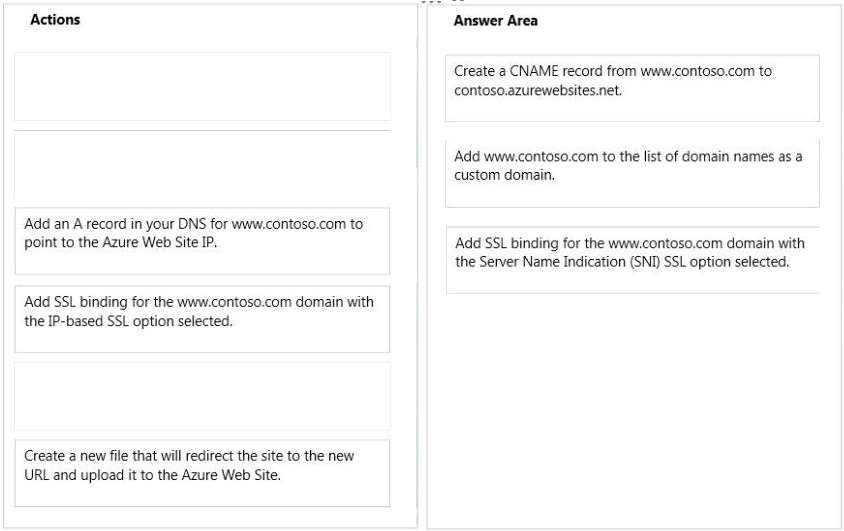Select the custom domain answer item
Screen dimensions: 844x531
point(632,174)
